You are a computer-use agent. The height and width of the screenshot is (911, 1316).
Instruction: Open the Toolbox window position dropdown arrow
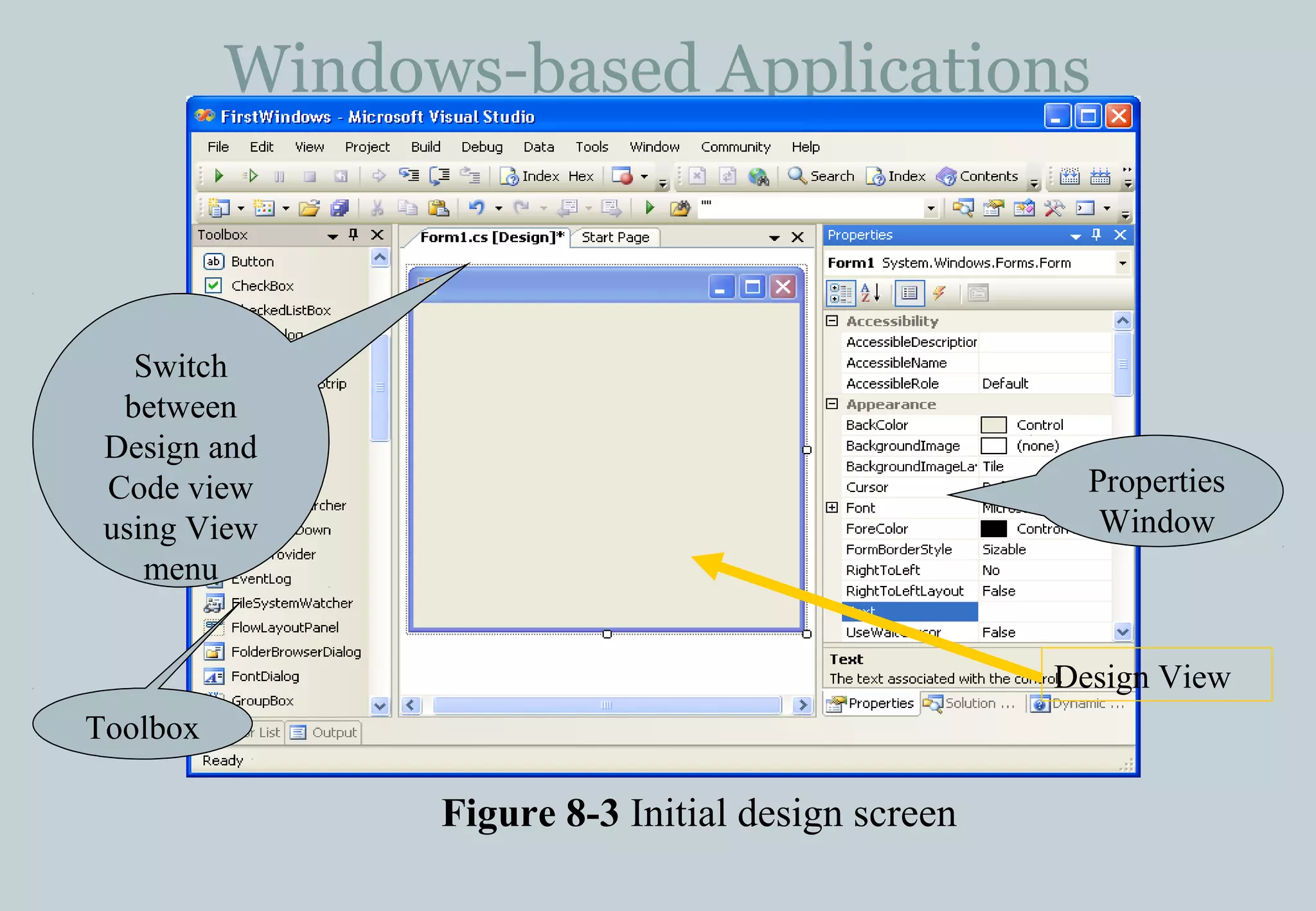pos(333,236)
